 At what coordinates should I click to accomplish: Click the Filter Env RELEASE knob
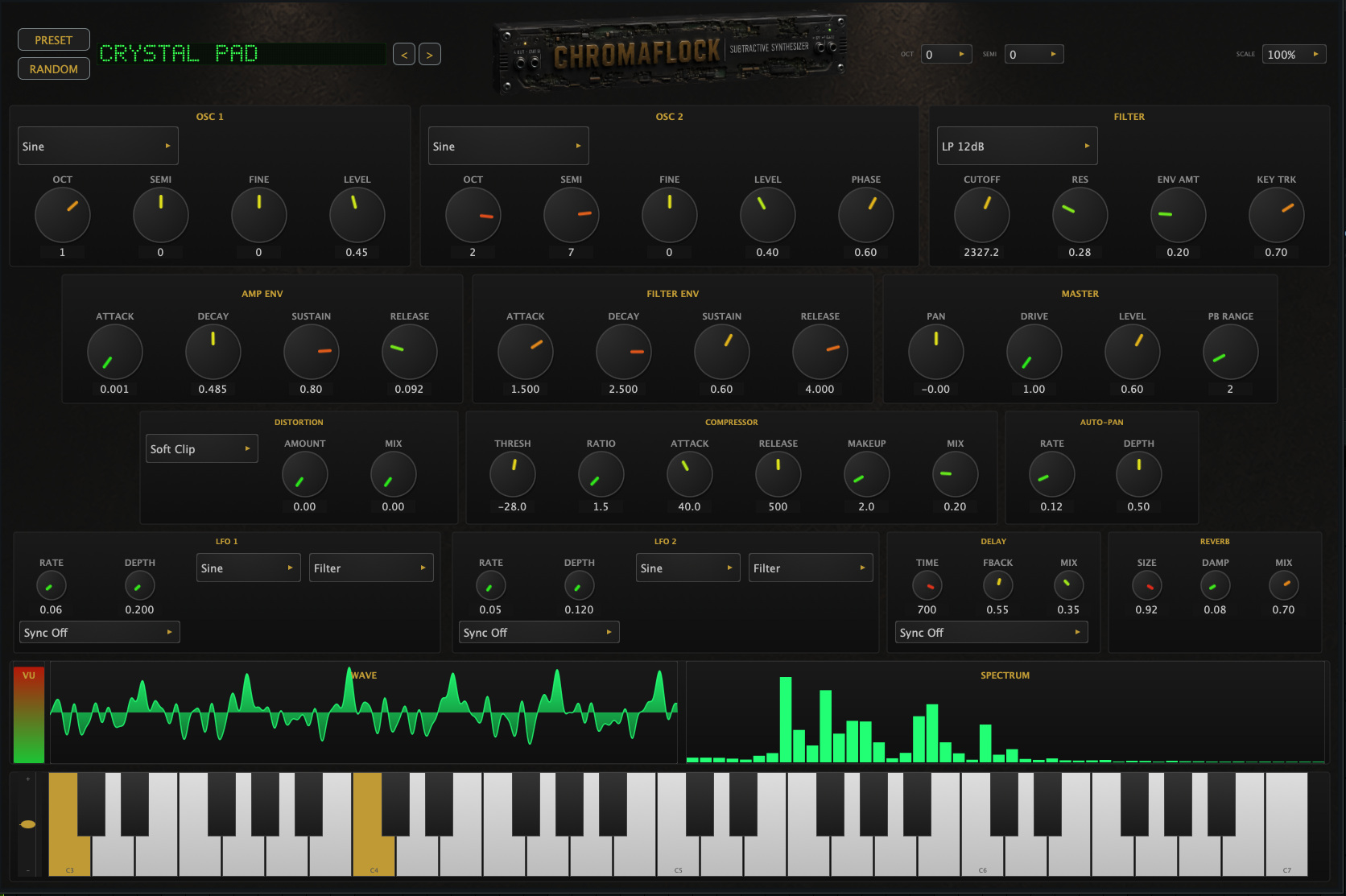coord(820,352)
